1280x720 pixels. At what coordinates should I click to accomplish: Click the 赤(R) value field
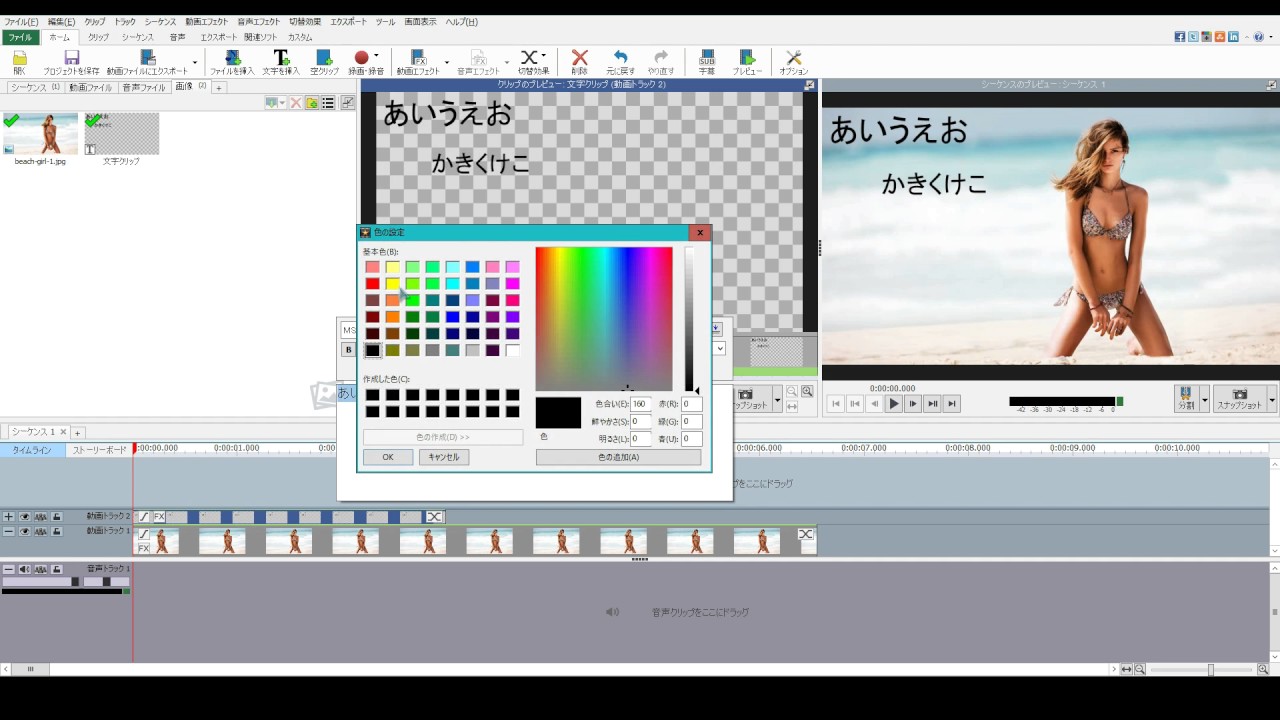click(x=691, y=404)
